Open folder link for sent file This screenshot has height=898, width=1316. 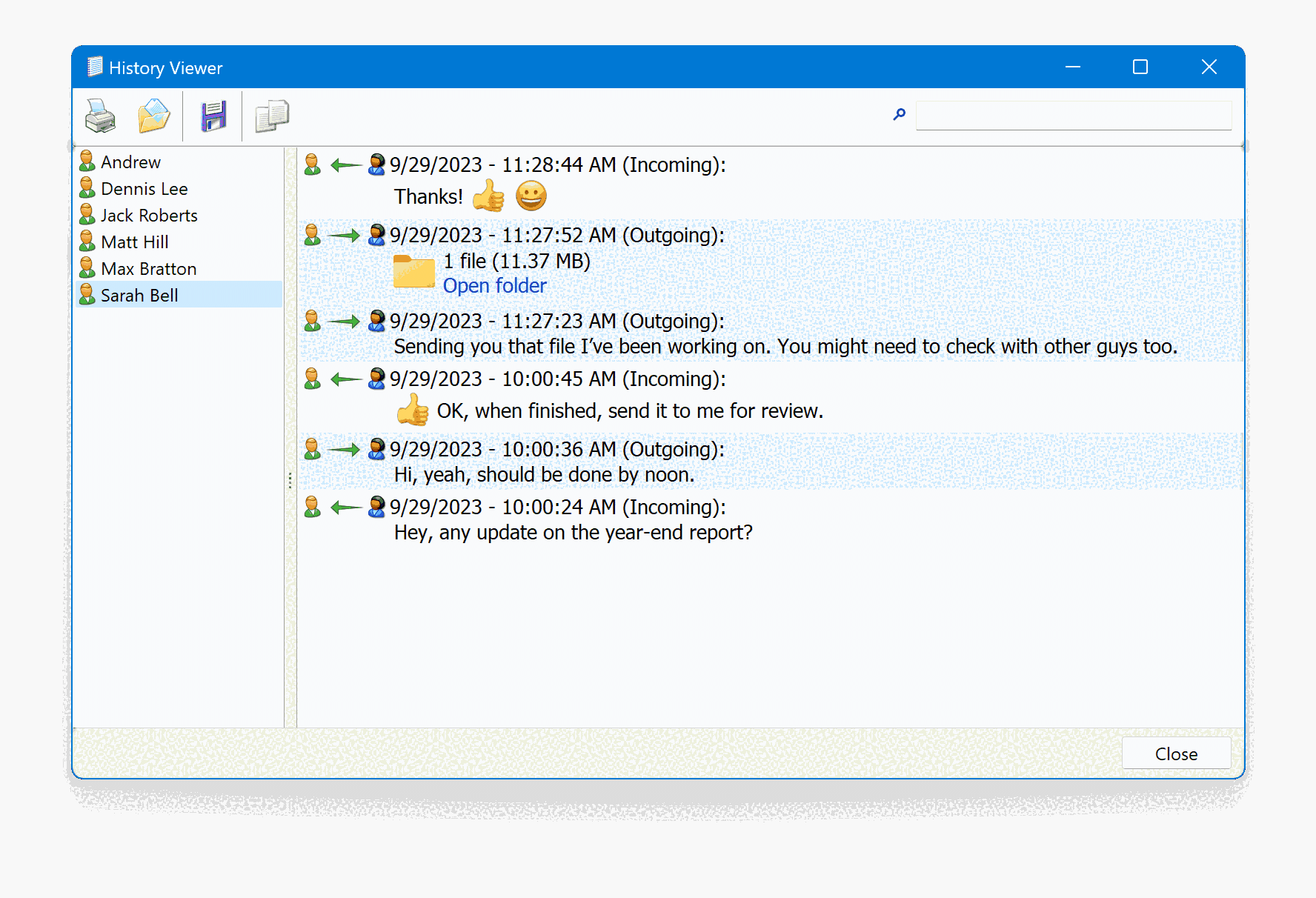click(x=494, y=286)
